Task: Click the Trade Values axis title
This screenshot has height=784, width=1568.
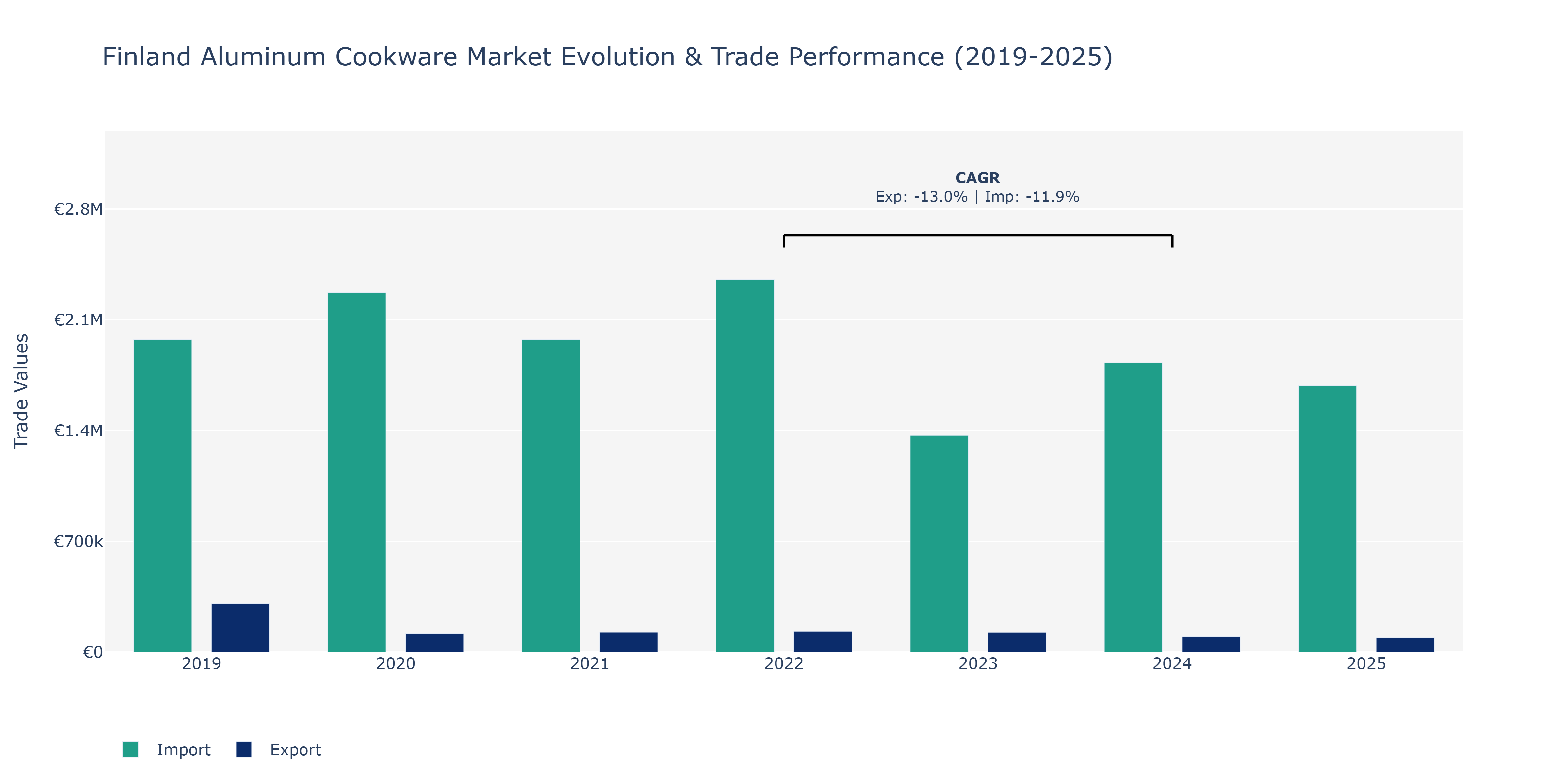Action: (21, 391)
